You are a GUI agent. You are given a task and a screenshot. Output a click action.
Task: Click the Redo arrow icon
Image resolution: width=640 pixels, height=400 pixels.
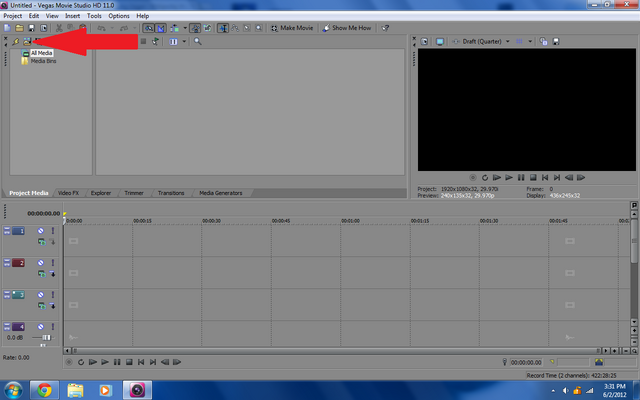(124, 28)
